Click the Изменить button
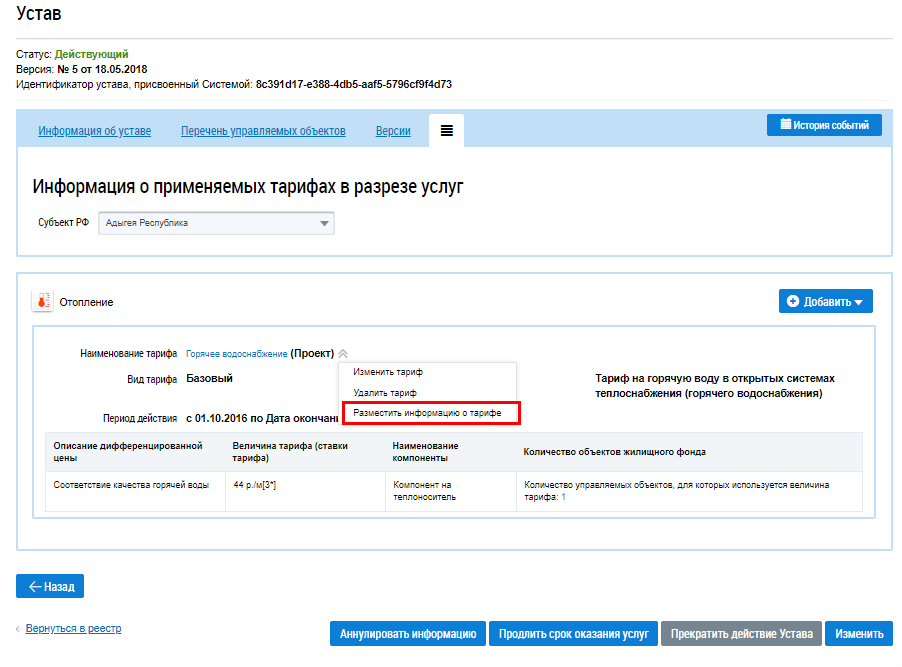This screenshot has height=667, width=902. 859,634
